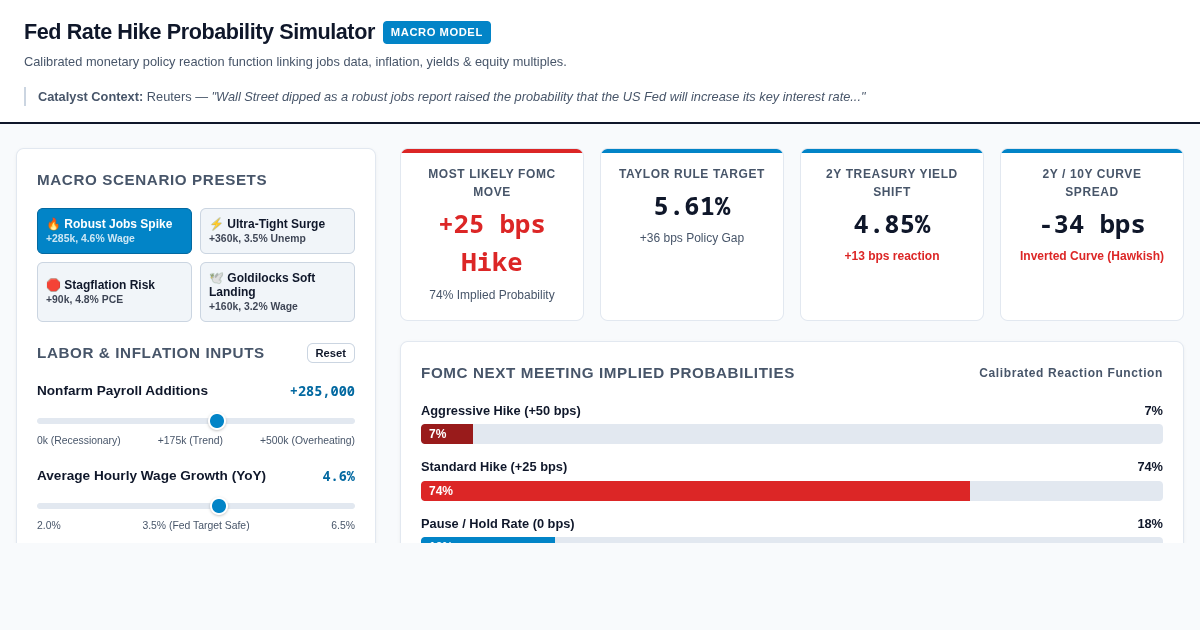
Task: Open the Taylor Rule Target card
Action: tap(692, 235)
